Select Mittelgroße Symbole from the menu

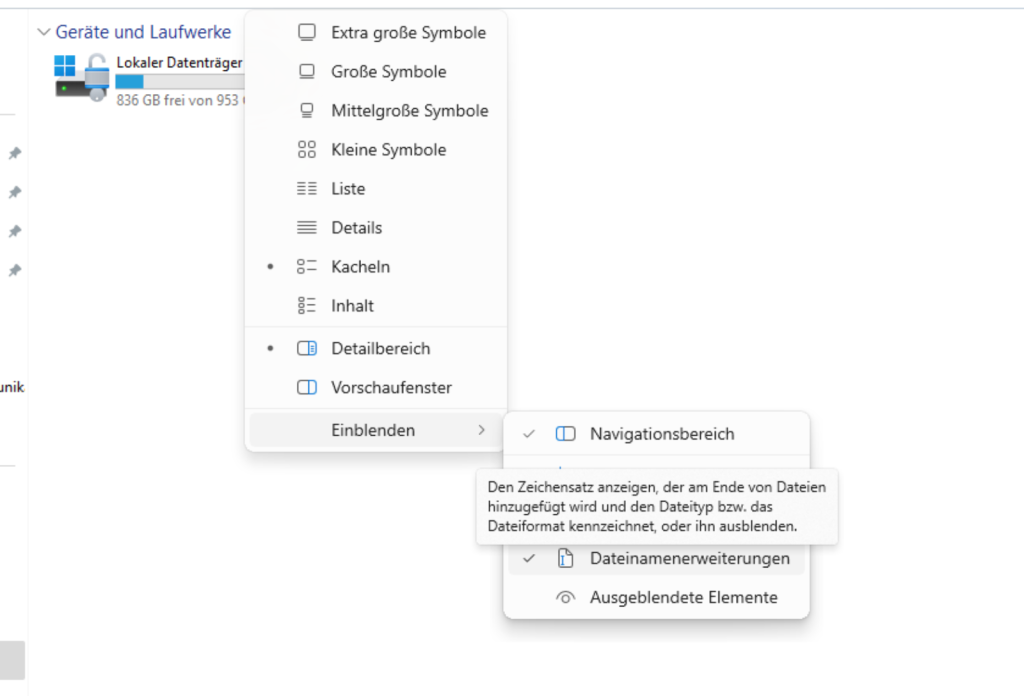(410, 110)
